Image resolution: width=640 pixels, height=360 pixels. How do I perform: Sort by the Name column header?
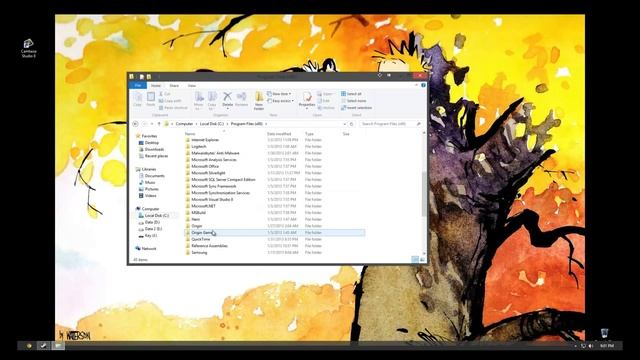coord(190,134)
